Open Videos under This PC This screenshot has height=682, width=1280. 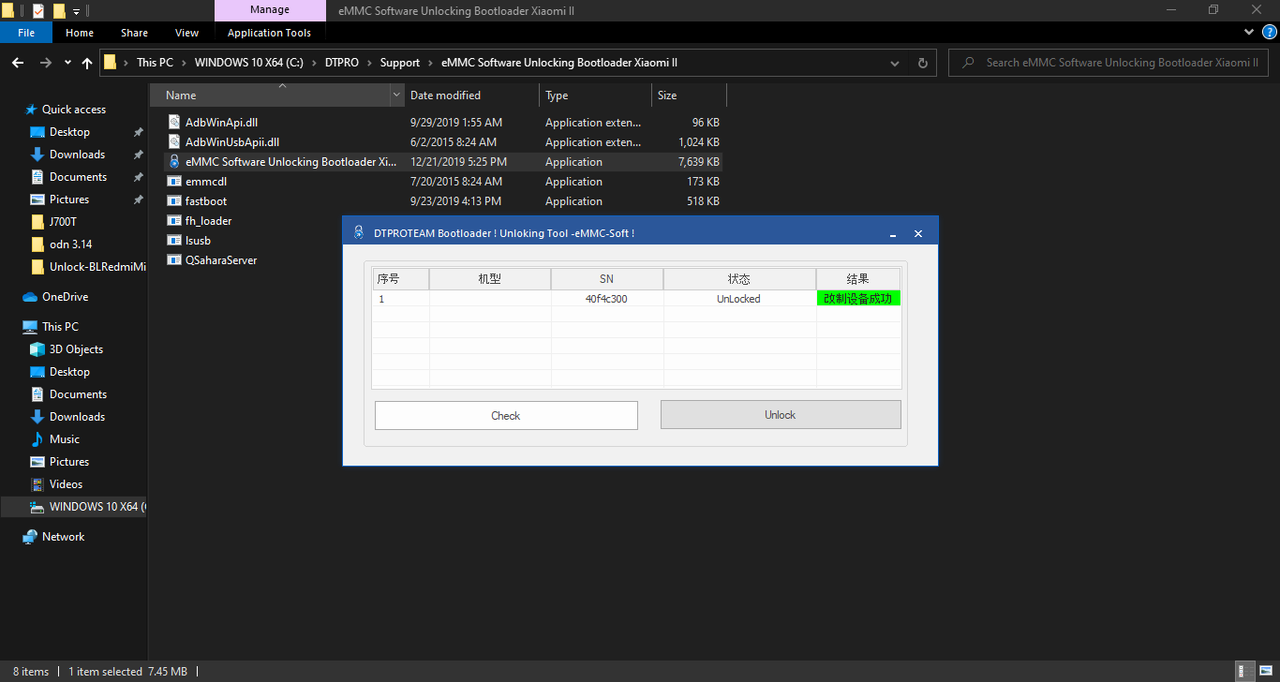point(66,484)
